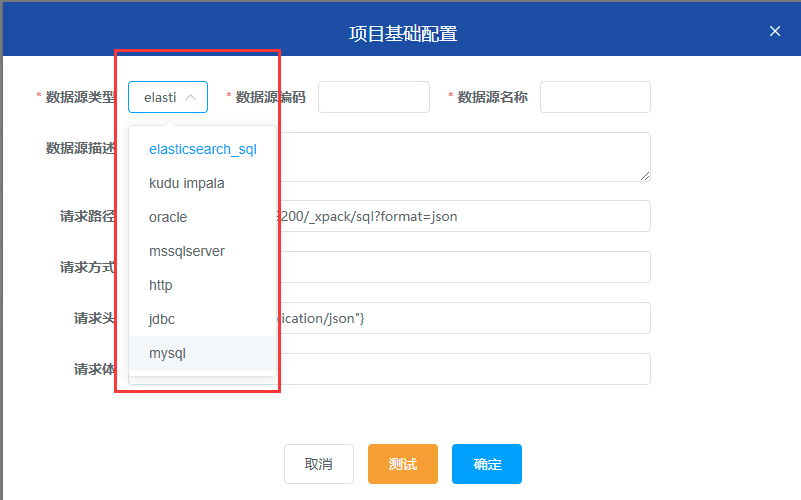The width and height of the screenshot is (801, 500).
Task: Select elasticsearch_sql from the list
Action: pos(203,149)
